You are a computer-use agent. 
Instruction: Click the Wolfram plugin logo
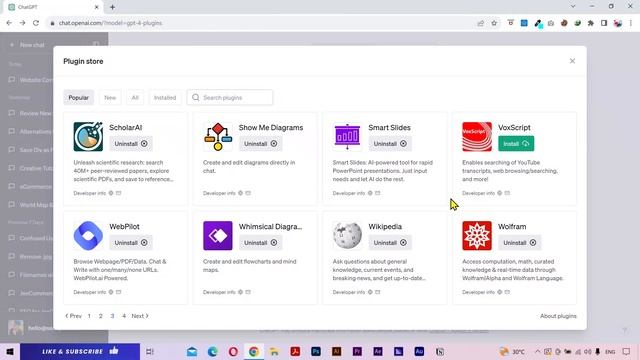pyautogui.click(x=477, y=236)
